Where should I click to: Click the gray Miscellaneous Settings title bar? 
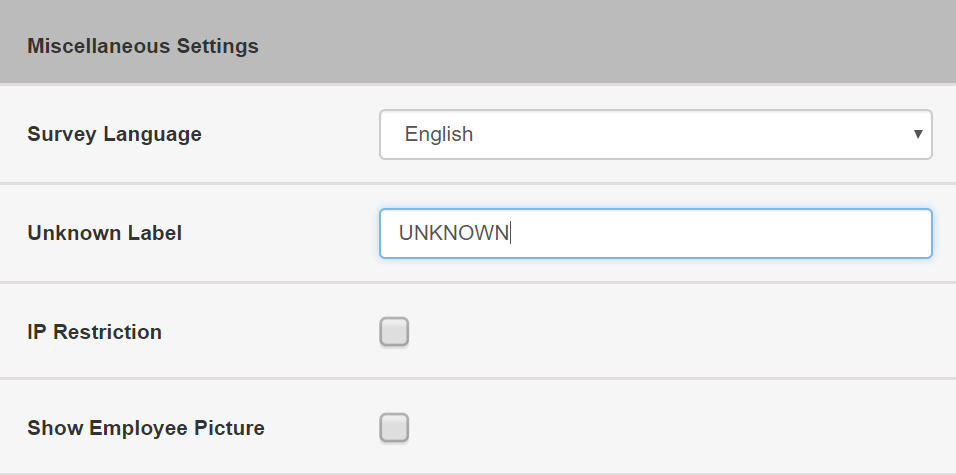click(478, 41)
